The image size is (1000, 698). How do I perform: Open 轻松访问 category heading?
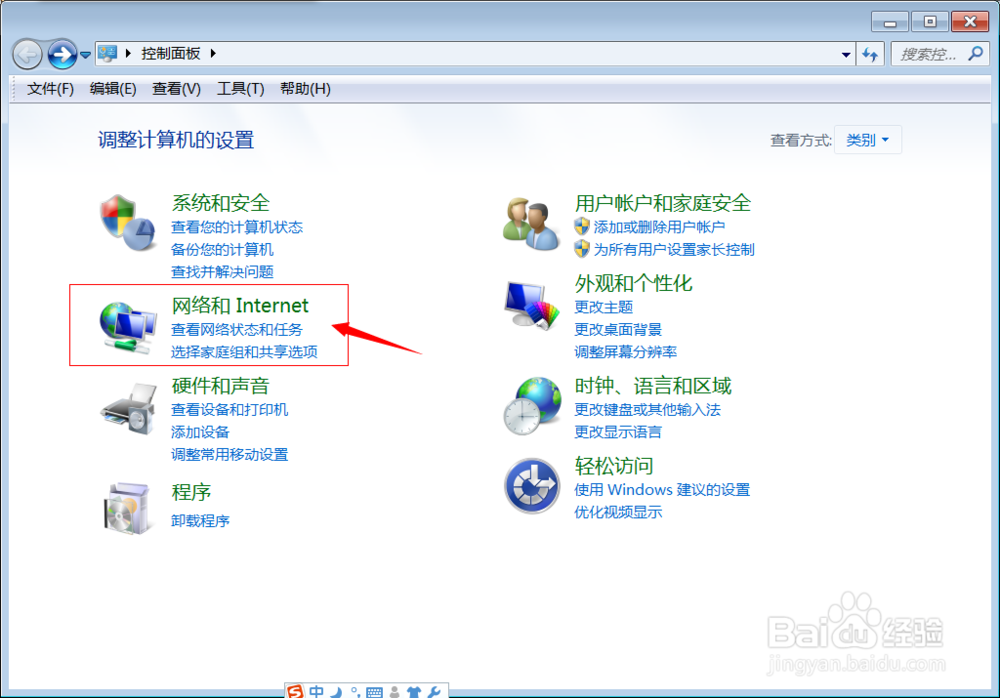[x=614, y=466]
